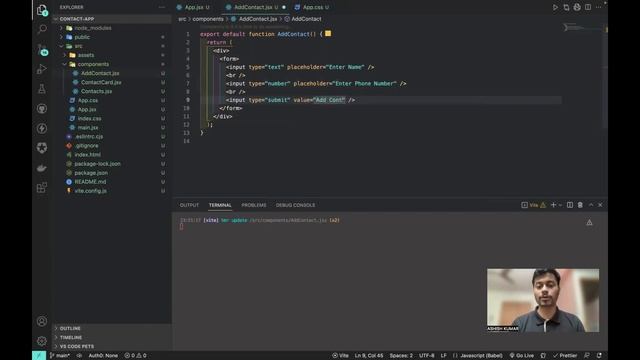Open the Run and Debug view

point(42,69)
